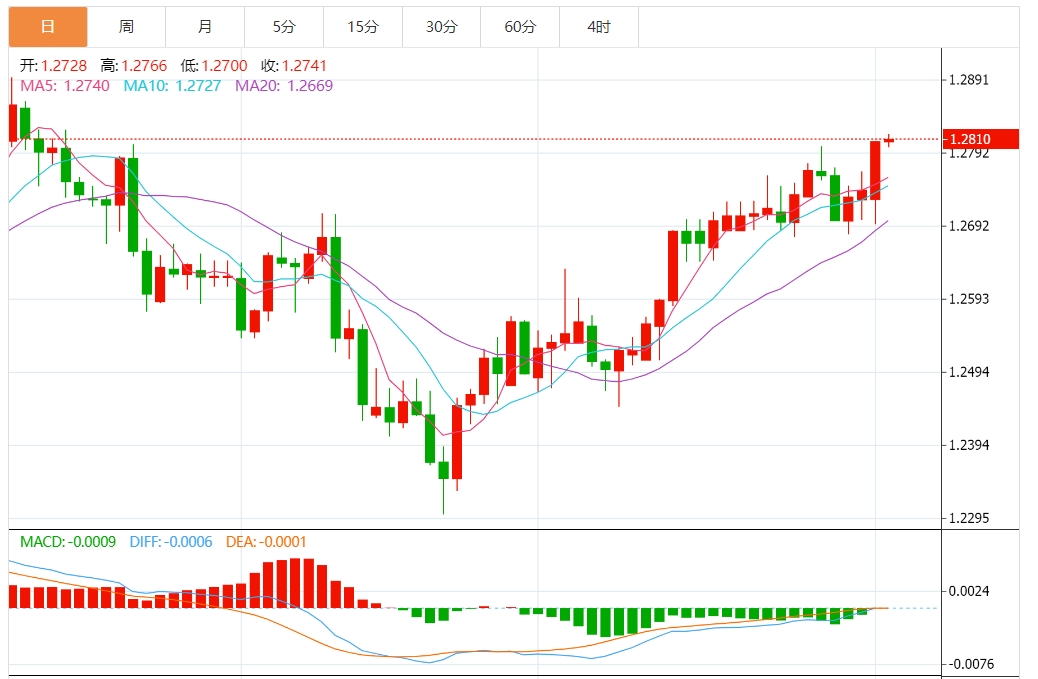Open the 15分 interval tab
Viewport: 1038px width, 679px height.
coord(363,26)
